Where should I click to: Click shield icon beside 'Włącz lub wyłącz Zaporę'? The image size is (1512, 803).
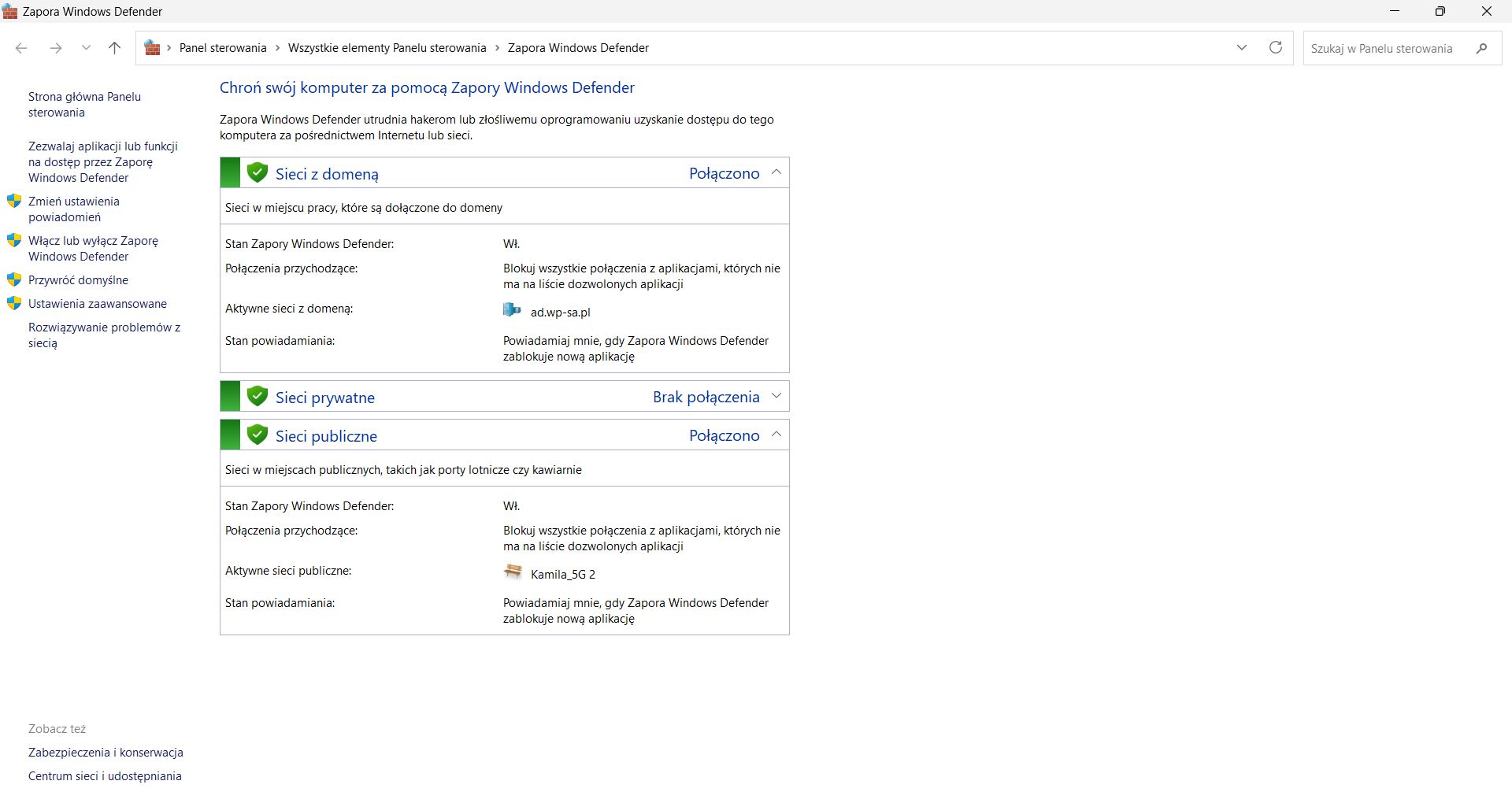click(13, 240)
